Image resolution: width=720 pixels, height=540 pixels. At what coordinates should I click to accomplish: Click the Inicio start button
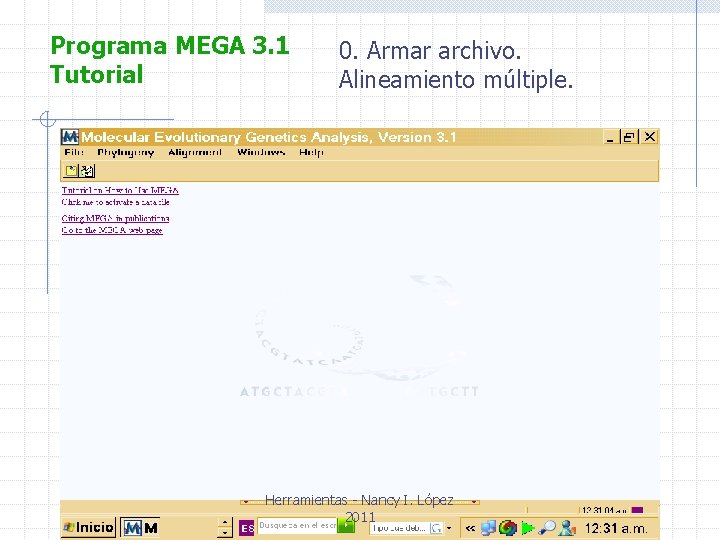(x=89, y=527)
